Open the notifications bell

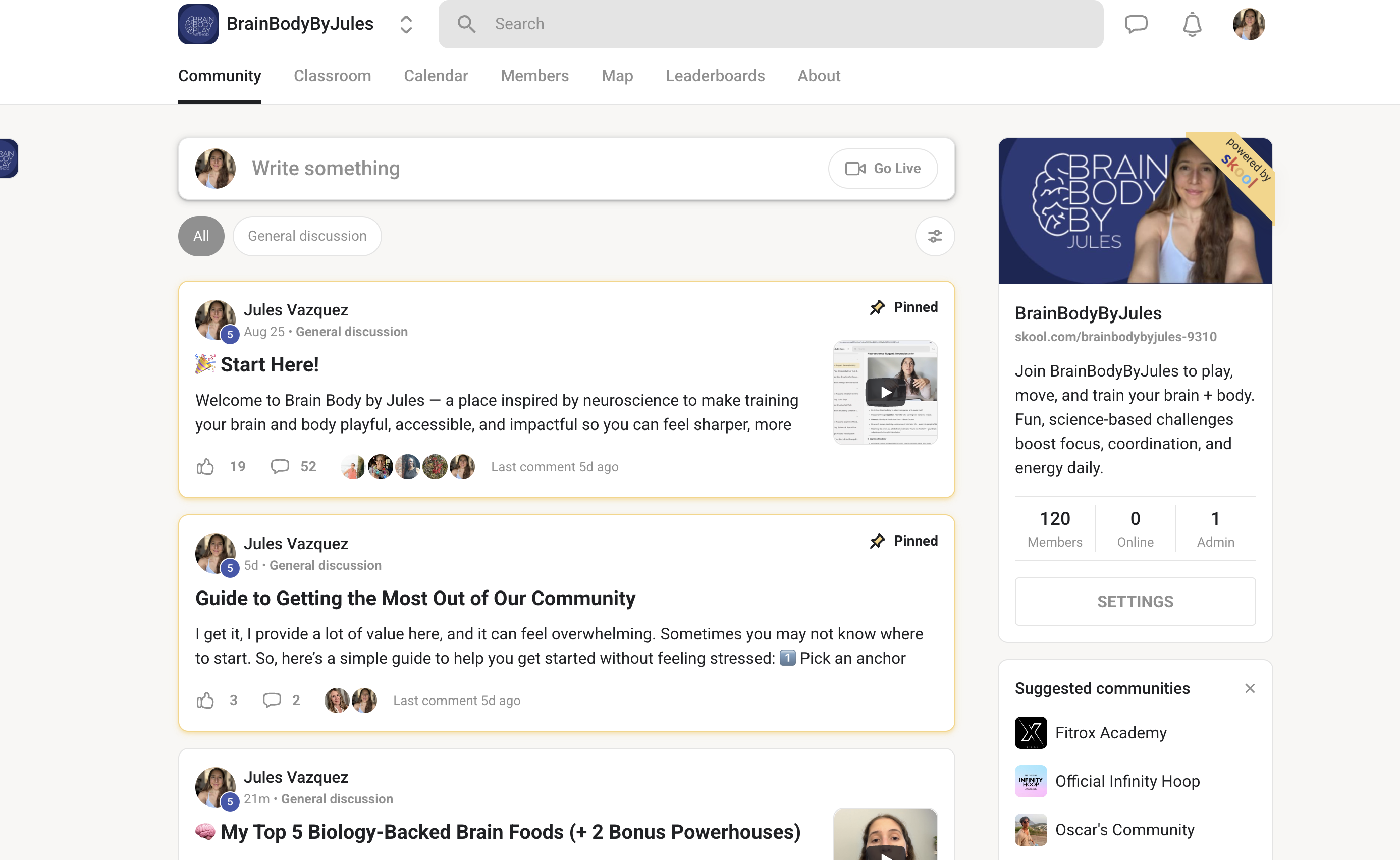click(x=1192, y=24)
